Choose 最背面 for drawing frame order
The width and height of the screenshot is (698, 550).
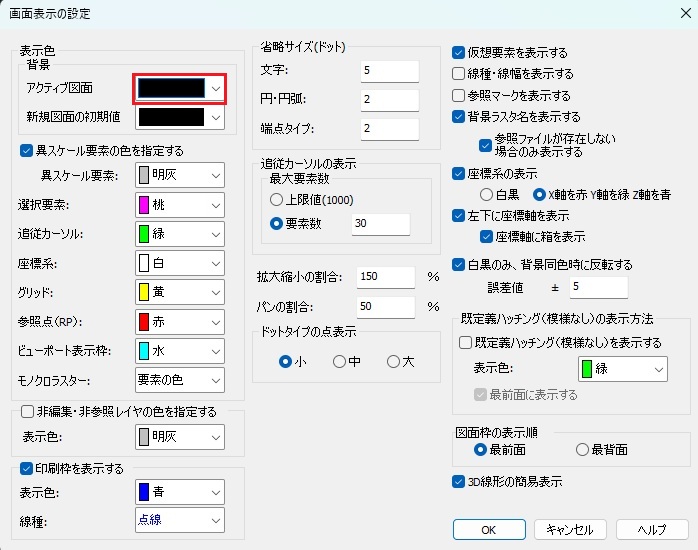(583, 450)
